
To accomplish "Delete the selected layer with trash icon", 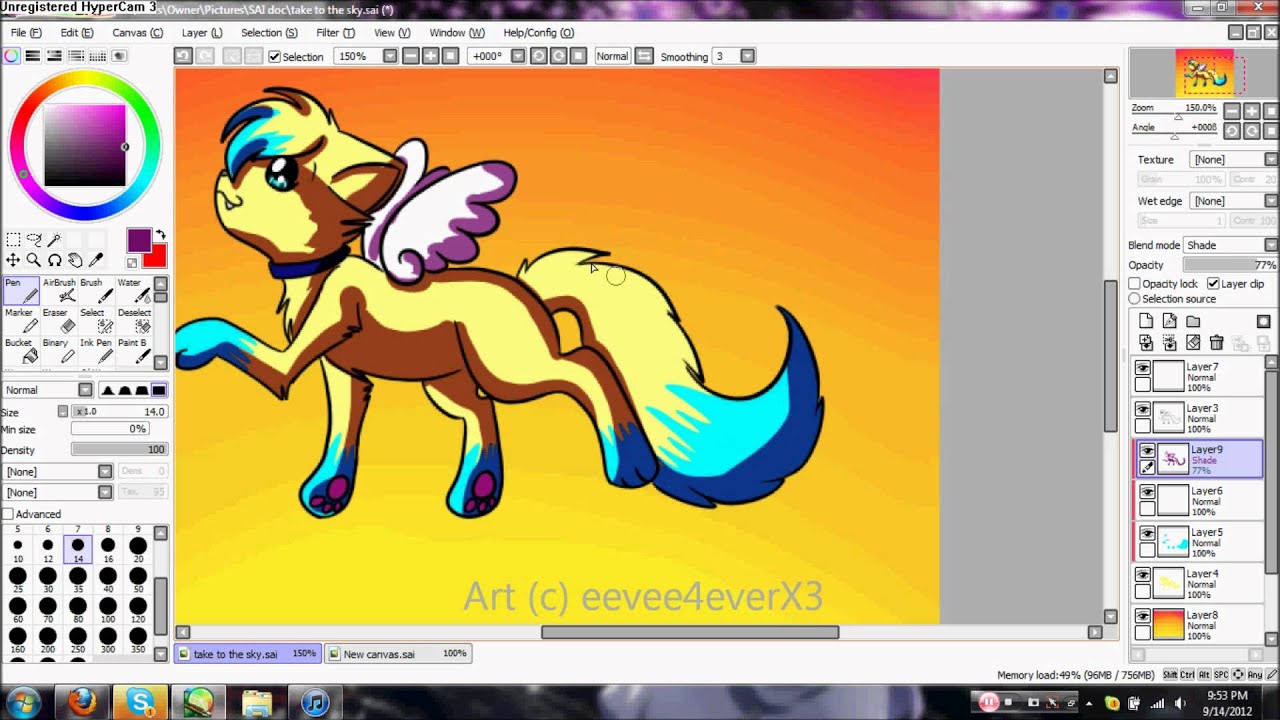I will coord(1217,343).
